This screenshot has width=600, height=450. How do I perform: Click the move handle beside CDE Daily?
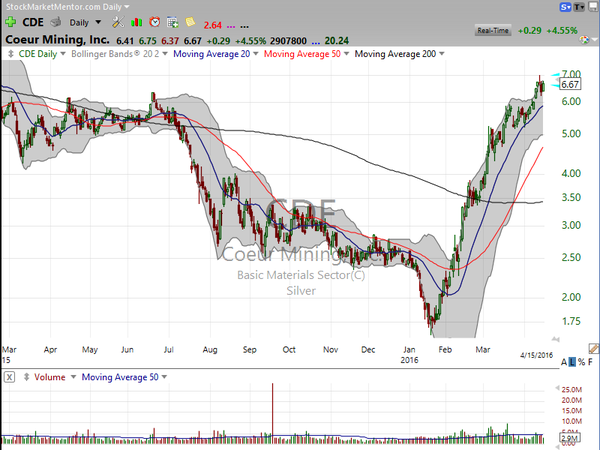click(11, 54)
